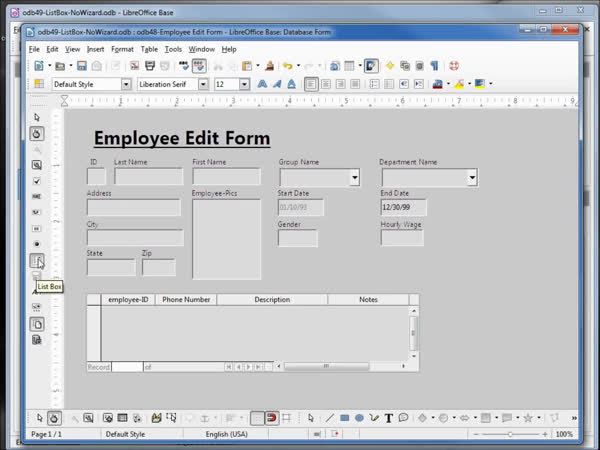Image resolution: width=600 pixels, height=450 pixels.
Task: Click the Undo arrow icon
Action: pos(287,66)
